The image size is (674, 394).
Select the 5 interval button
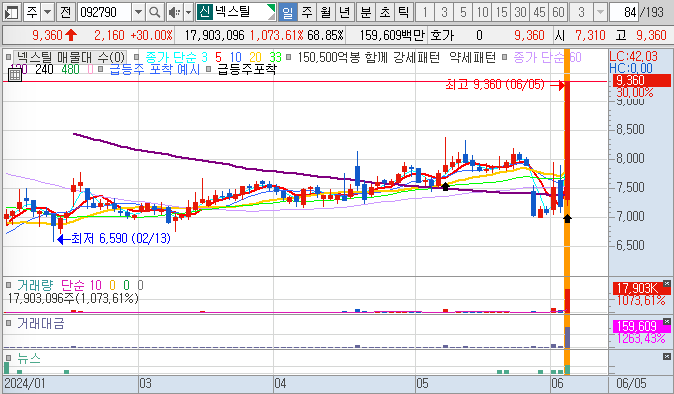(463, 12)
